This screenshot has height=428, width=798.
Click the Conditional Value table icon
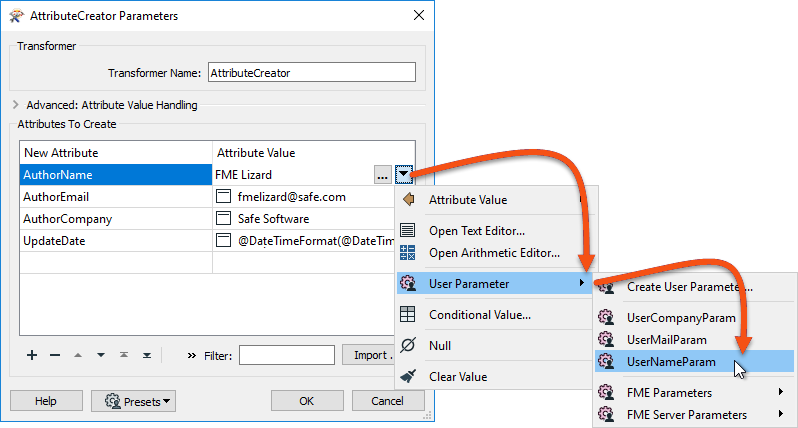[407, 314]
